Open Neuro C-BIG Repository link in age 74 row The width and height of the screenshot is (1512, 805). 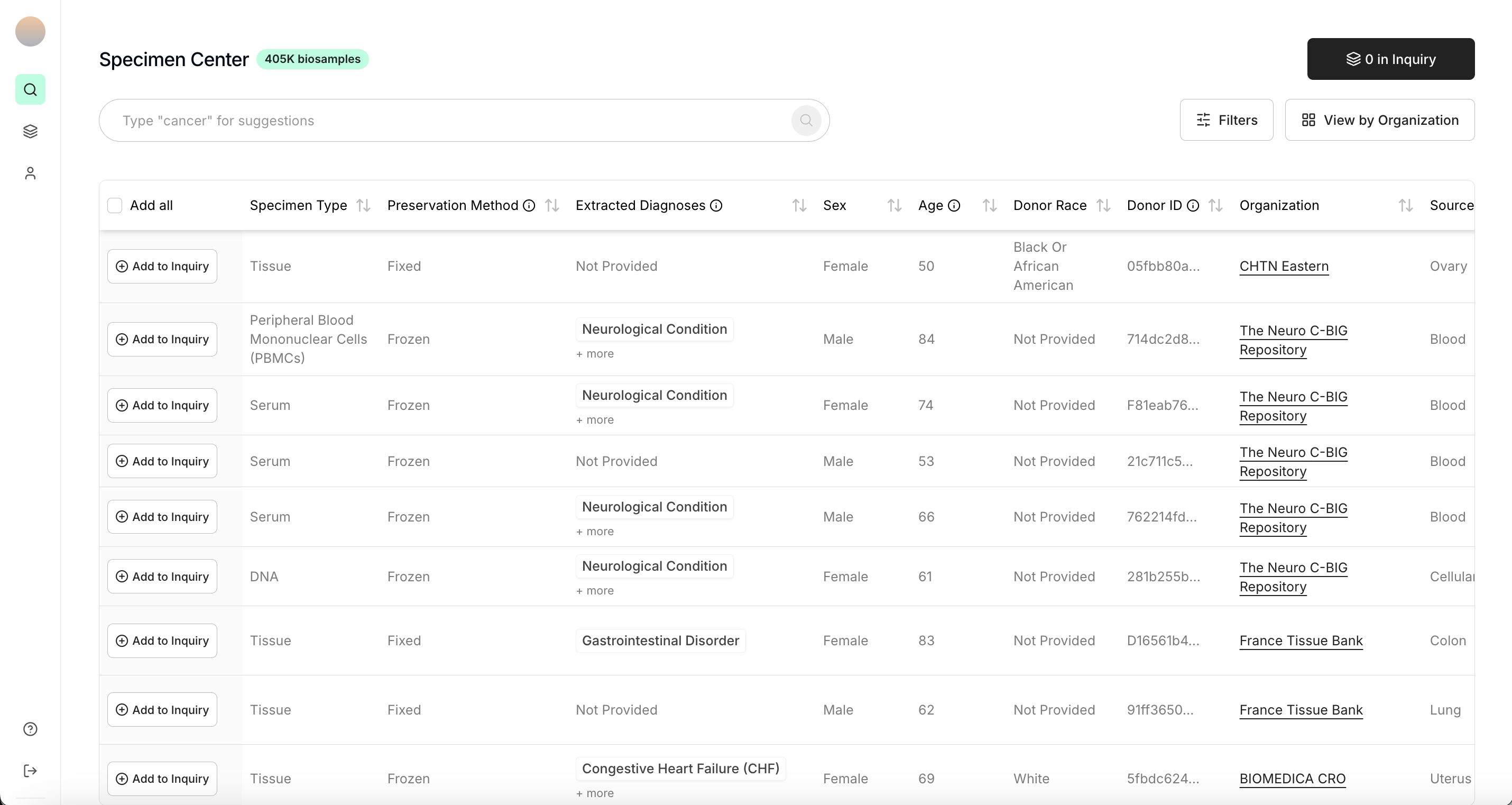pyautogui.click(x=1293, y=407)
